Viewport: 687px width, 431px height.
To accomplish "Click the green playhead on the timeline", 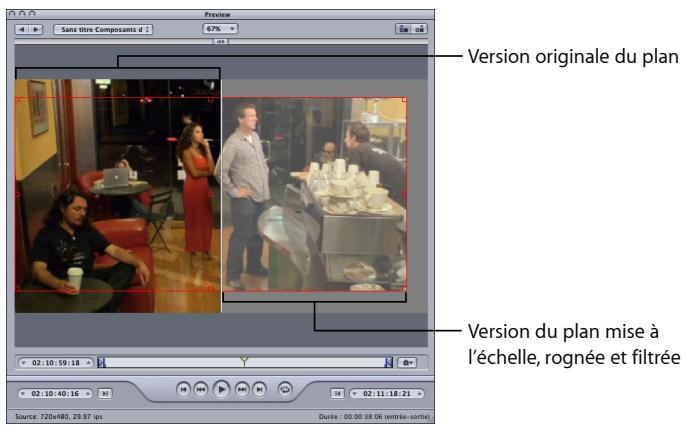I will (x=244, y=359).
